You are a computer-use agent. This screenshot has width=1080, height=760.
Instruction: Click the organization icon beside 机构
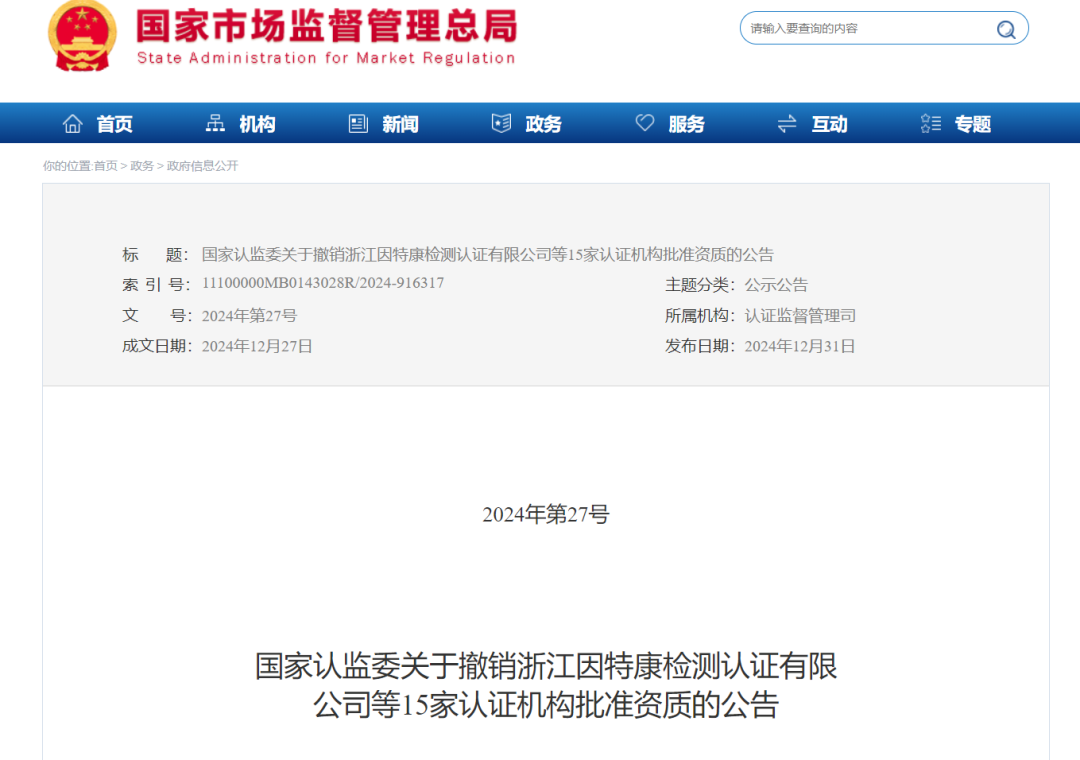click(x=215, y=122)
